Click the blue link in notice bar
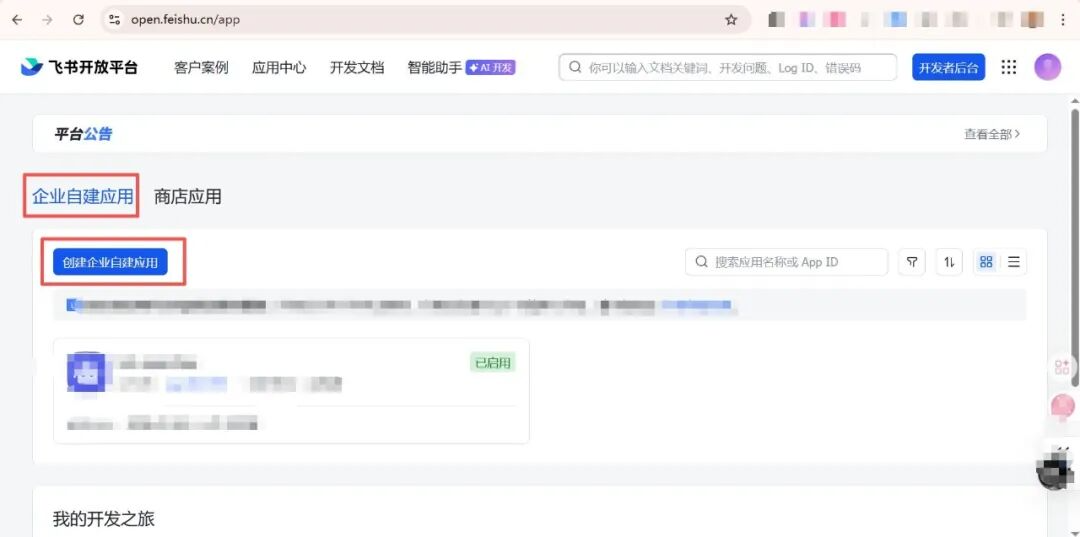Screen dimensions: 1080x537 (x=696, y=304)
